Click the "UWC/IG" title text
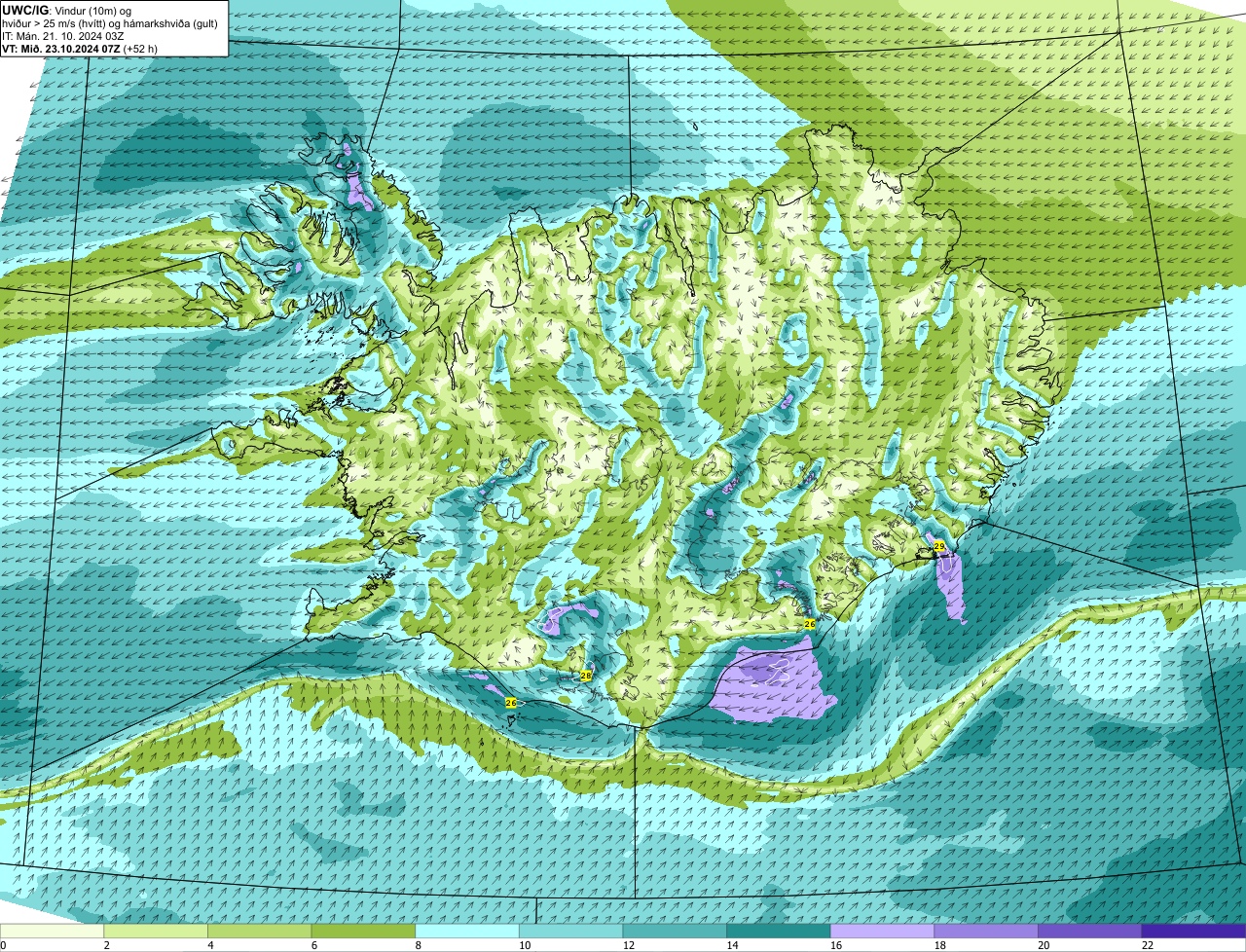Viewport: 1246px width, 952px height. tap(24, 10)
